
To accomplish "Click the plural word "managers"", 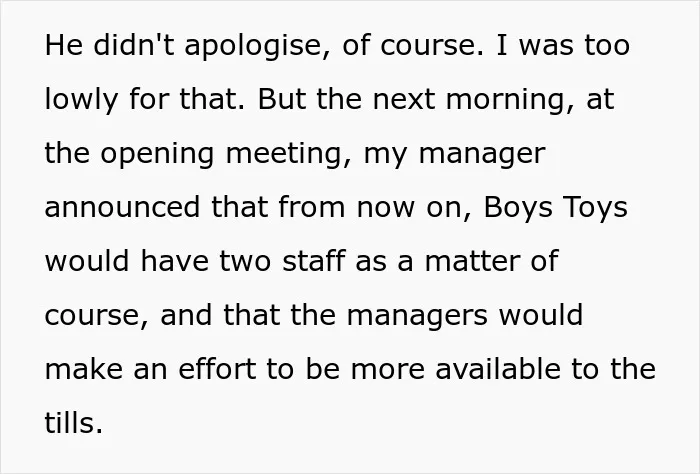I will pyautogui.click(x=417, y=316).
